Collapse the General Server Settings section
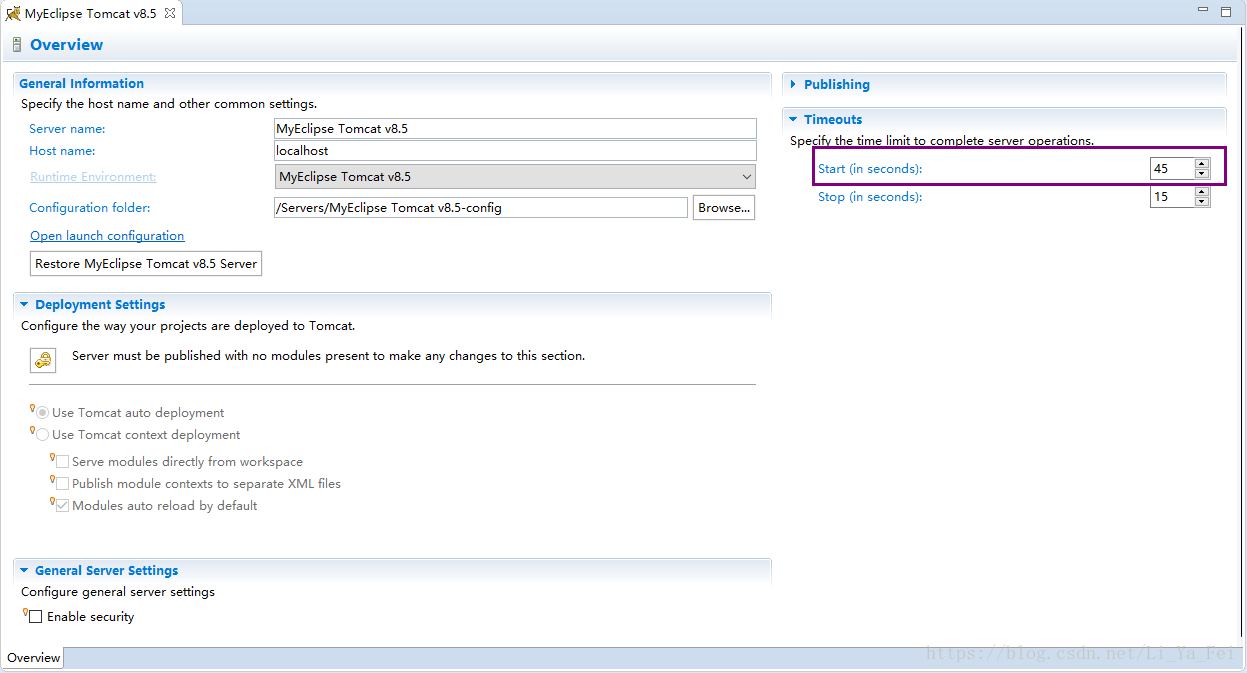Viewport: 1247px width, 673px height. click(x=24, y=571)
